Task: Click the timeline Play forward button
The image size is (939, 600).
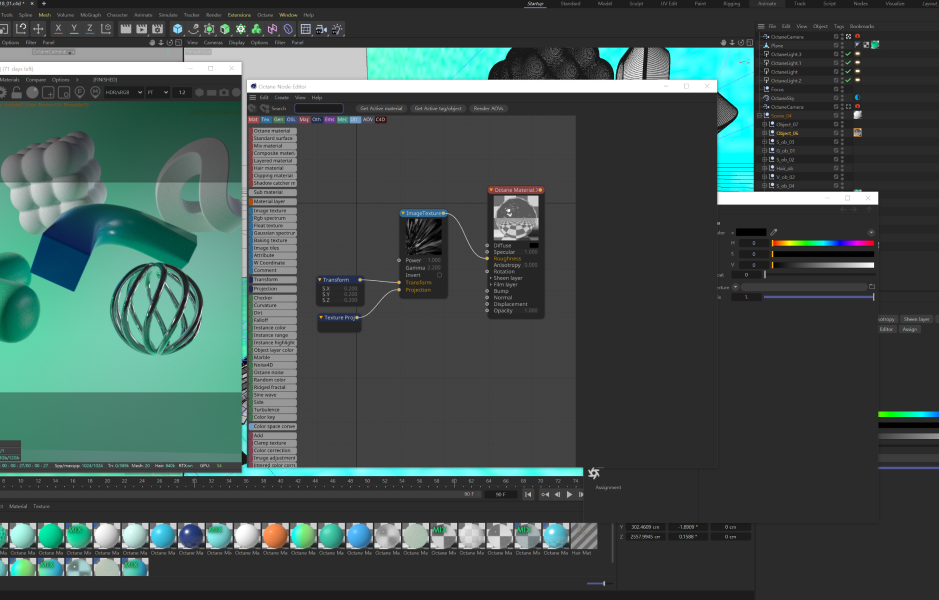Action: coord(570,495)
